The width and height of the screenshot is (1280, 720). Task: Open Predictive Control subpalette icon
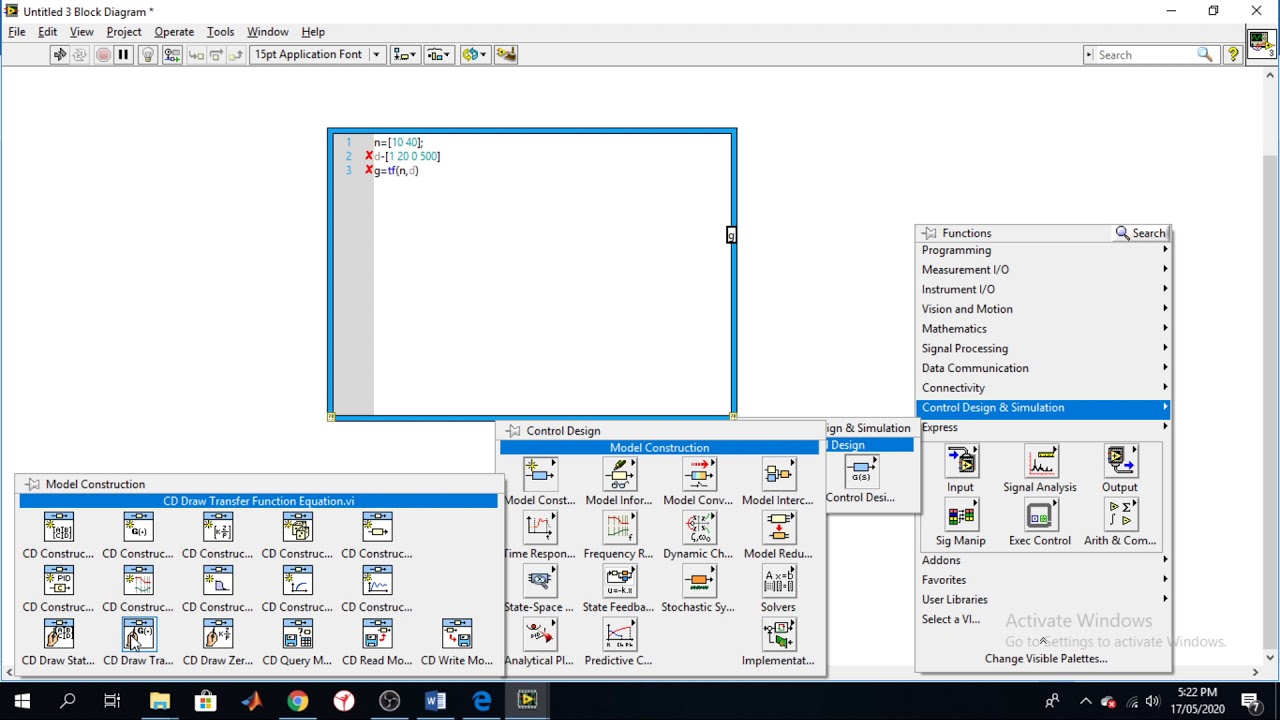619,635
